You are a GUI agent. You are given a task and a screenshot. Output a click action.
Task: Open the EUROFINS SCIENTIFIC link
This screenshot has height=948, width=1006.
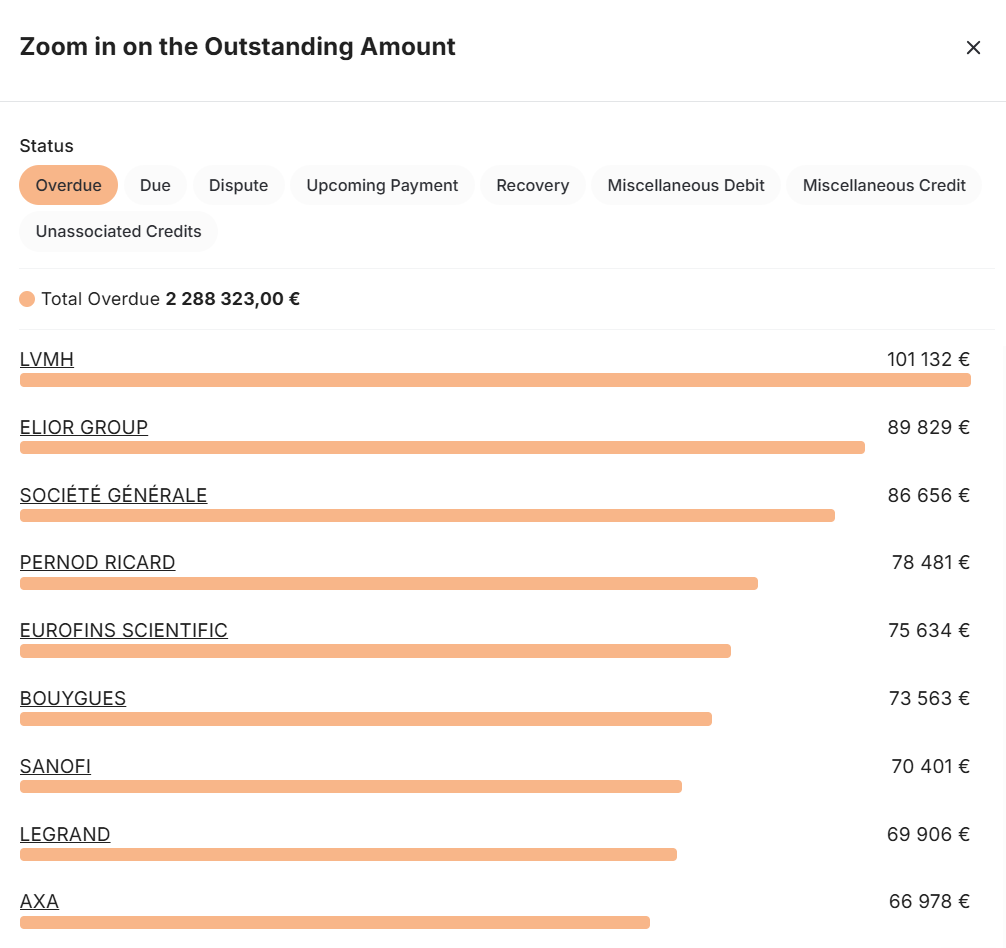[x=124, y=631]
